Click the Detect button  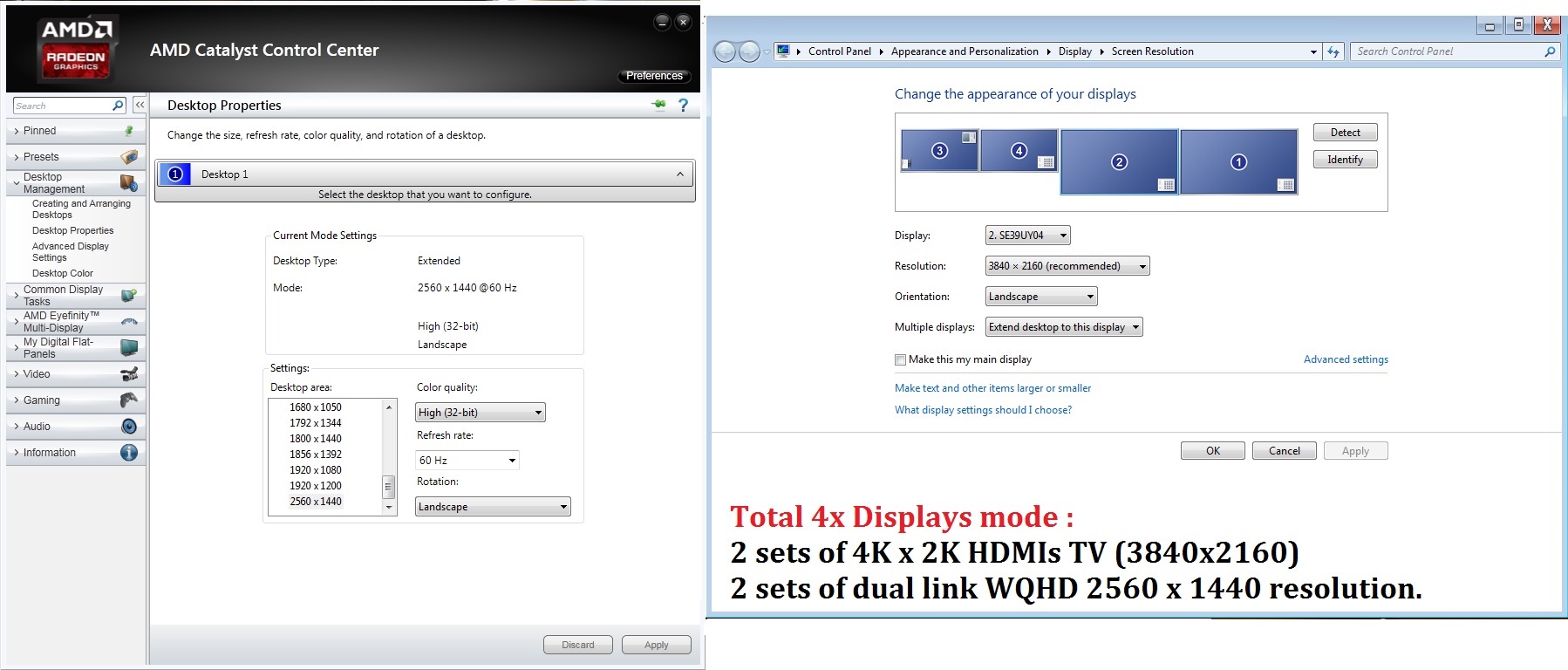pos(1346,133)
